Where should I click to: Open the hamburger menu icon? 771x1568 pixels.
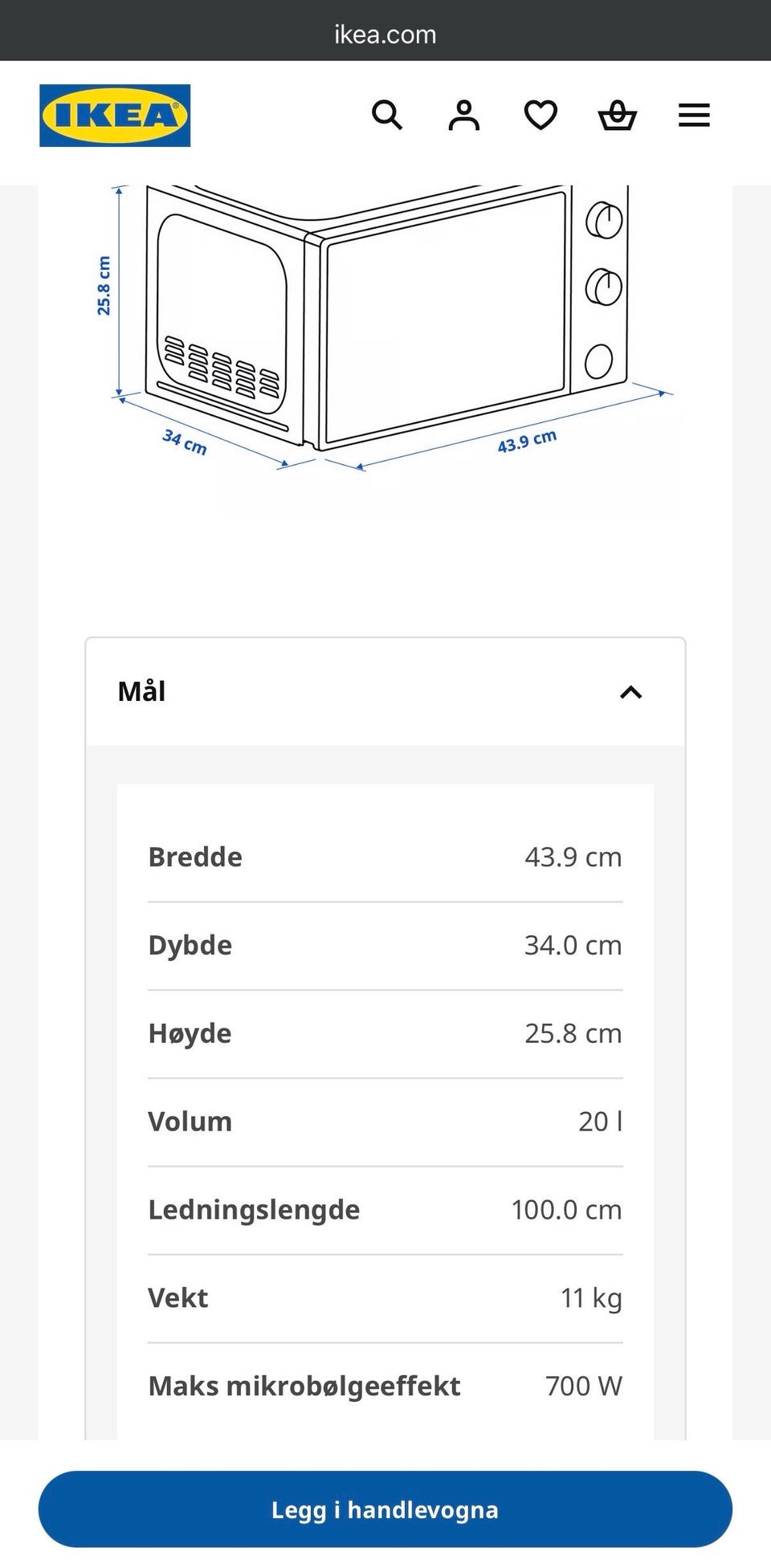coord(694,116)
